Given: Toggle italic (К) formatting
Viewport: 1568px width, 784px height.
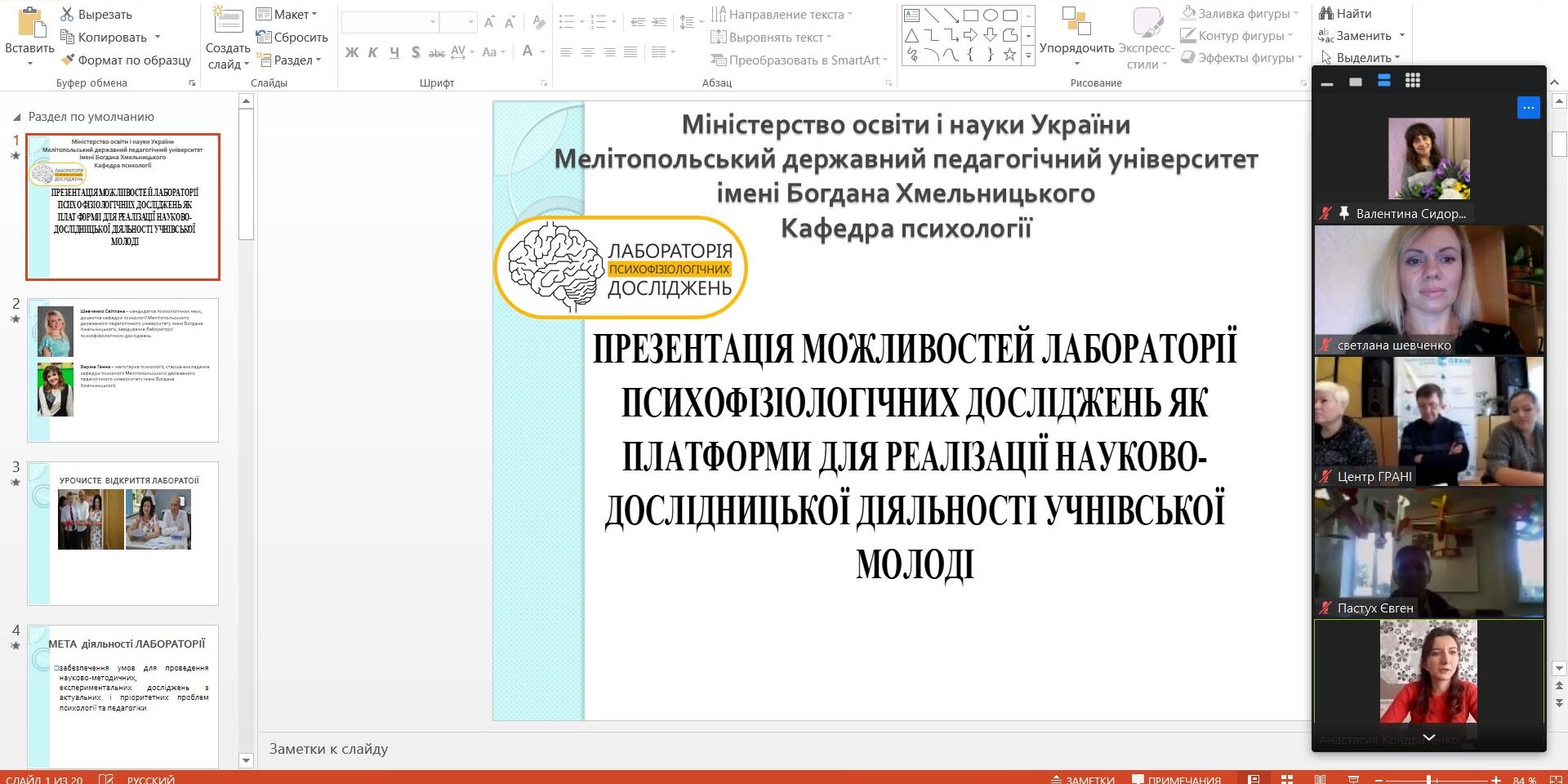Looking at the screenshot, I should [372, 52].
